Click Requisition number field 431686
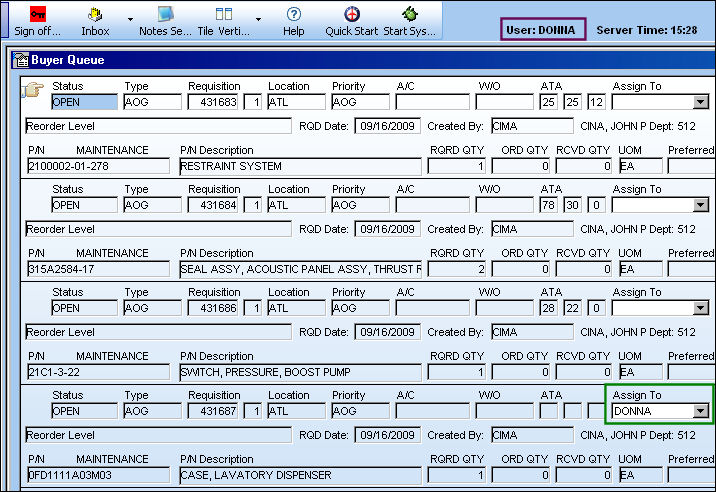The height and width of the screenshot is (492, 716). tap(213, 308)
